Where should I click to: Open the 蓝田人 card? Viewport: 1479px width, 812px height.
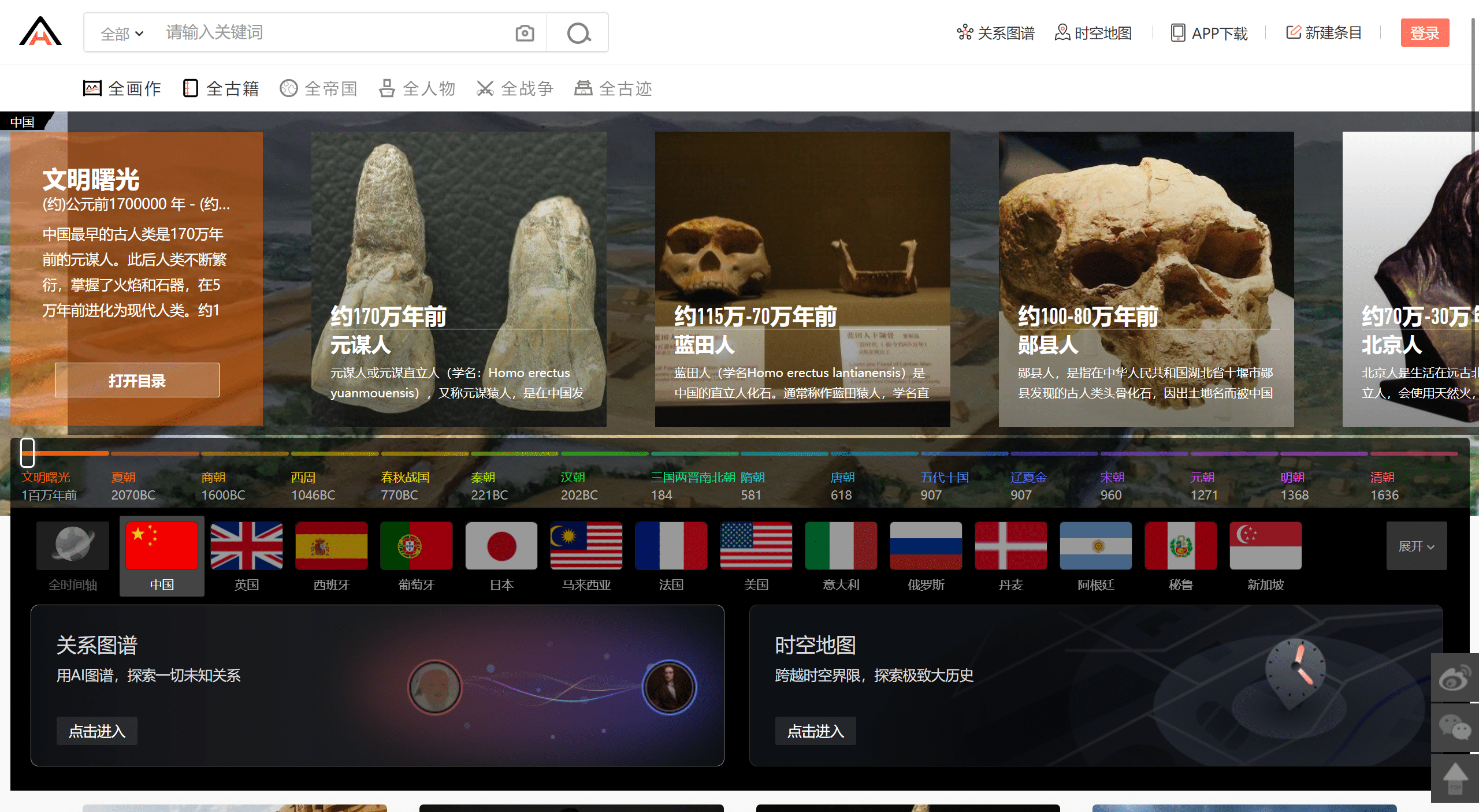click(802, 279)
